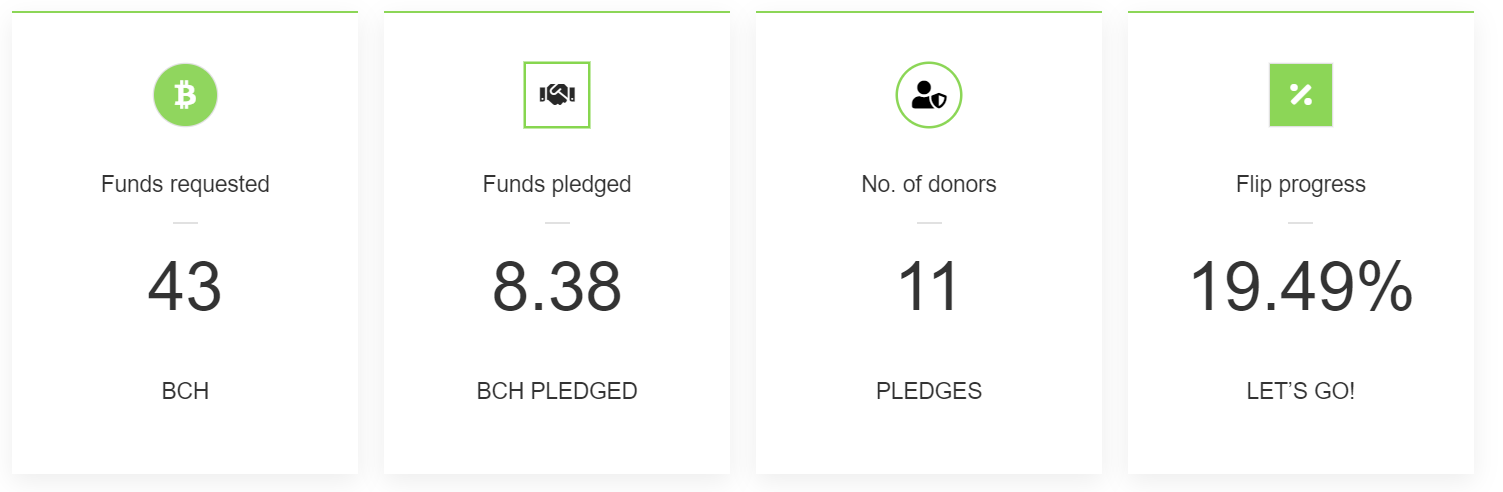The height and width of the screenshot is (492, 1503).
Task: Click the PLEDGES caption text
Action: coord(929,391)
